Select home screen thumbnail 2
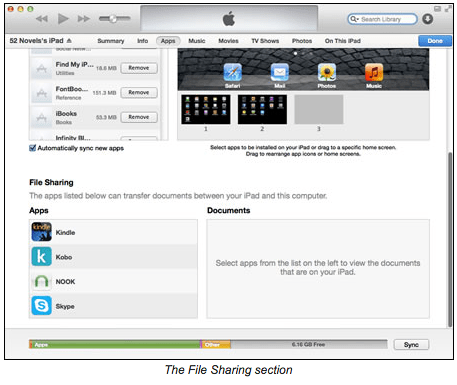This screenshot has width=457, height=385. (x=262, y=109)
